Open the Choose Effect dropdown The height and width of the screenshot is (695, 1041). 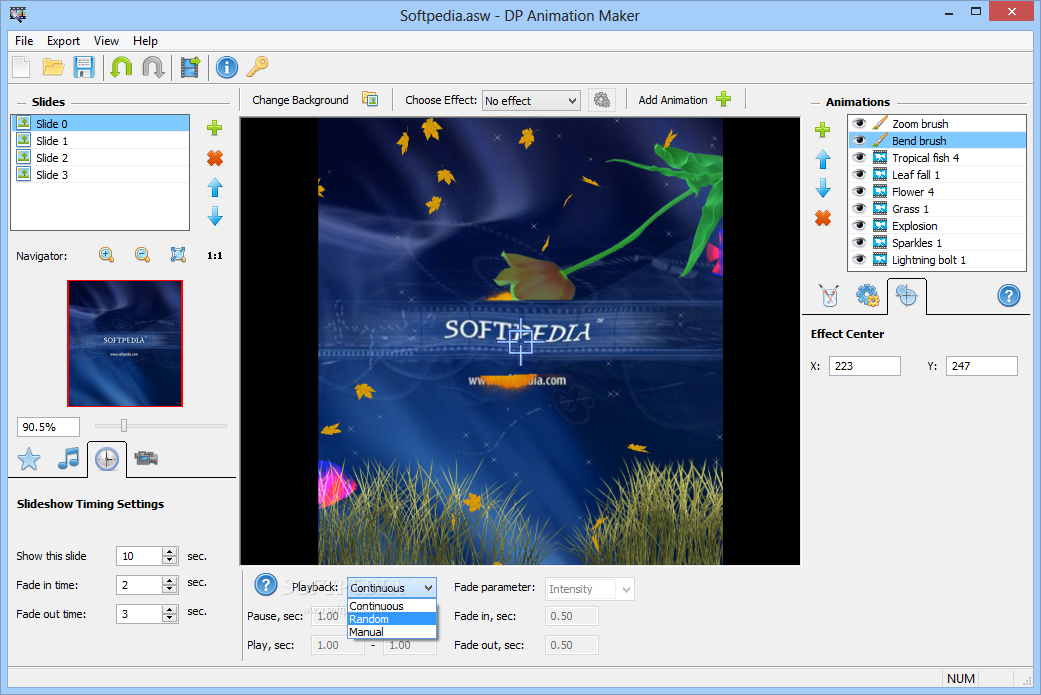coord(531,101)
